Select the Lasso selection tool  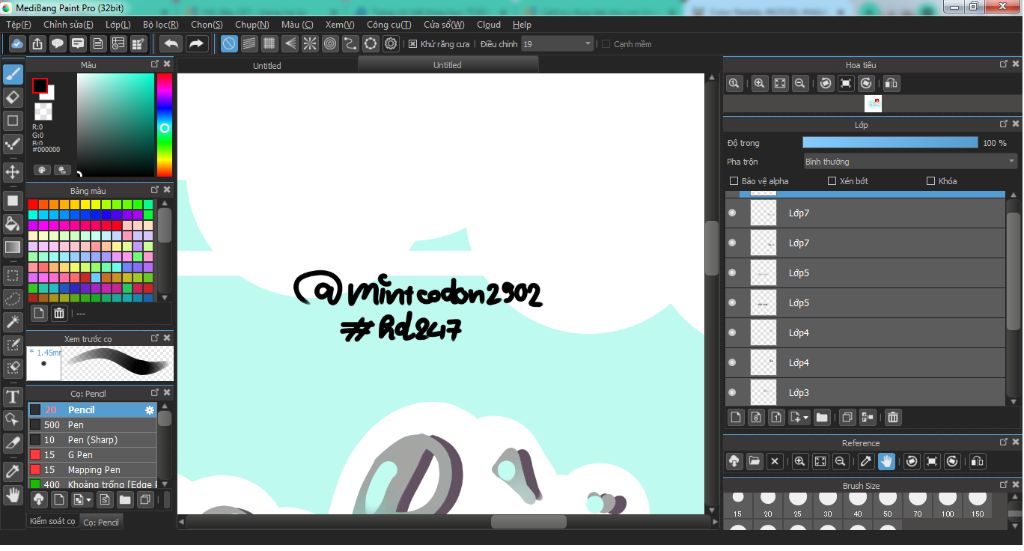[x=12, y=298]
